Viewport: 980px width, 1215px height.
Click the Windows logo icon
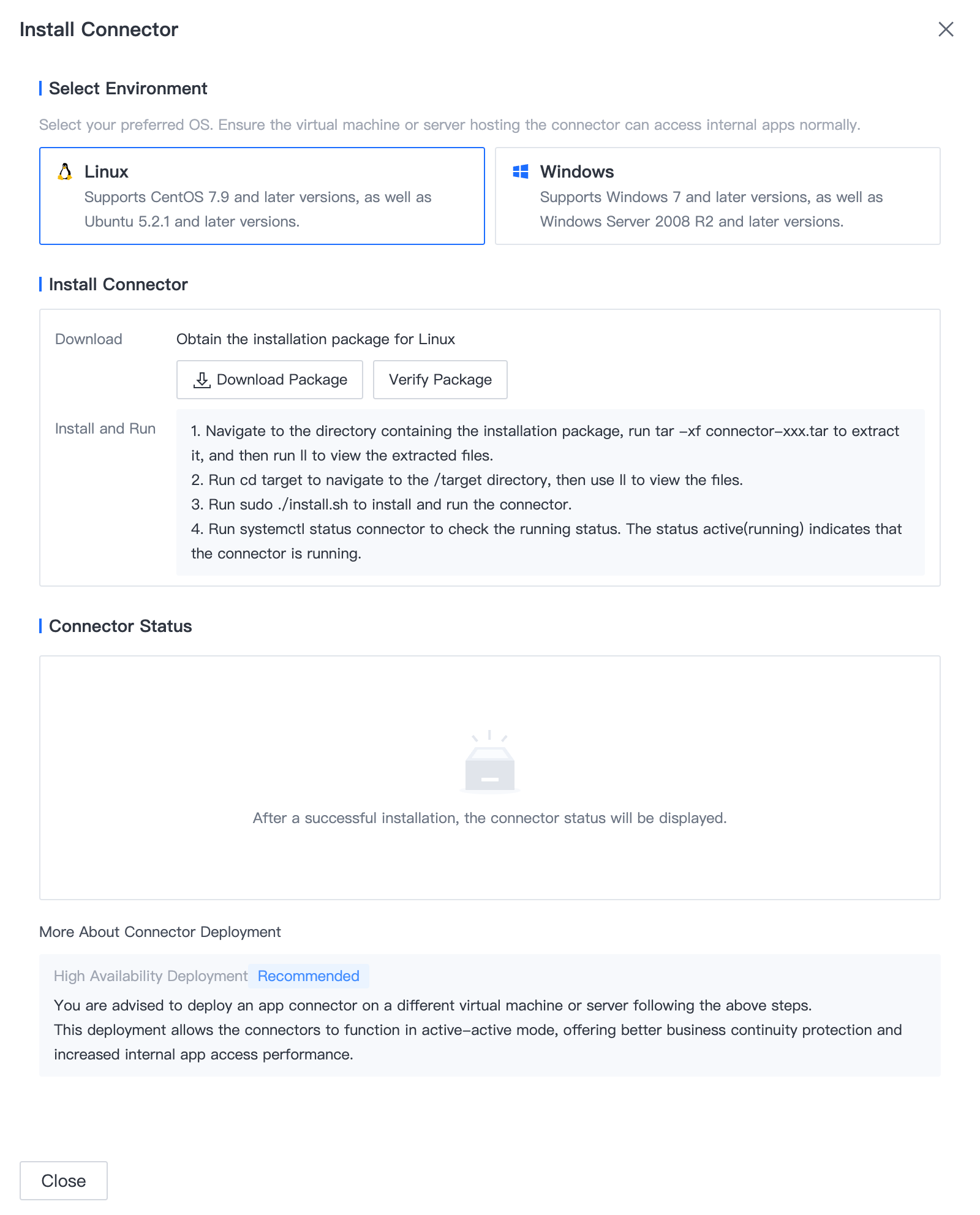coord(521,172)
